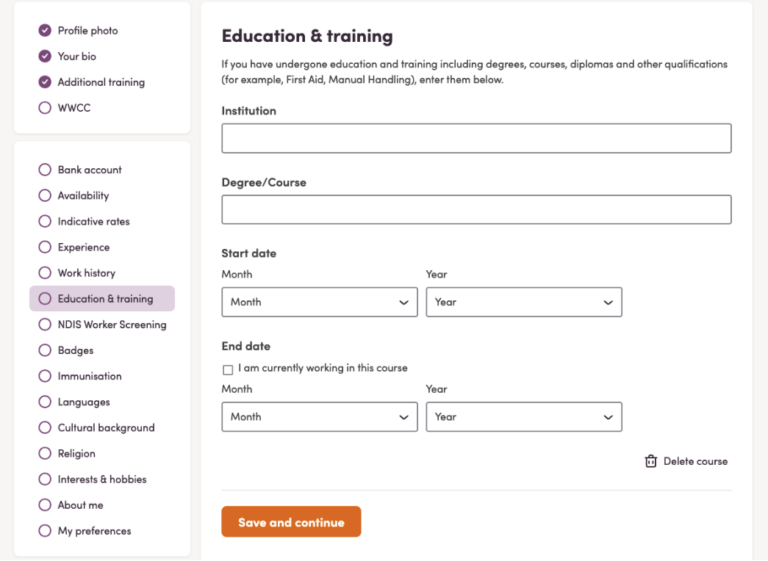Click the checkmark icon next to Additional training

tap(44, 82)
